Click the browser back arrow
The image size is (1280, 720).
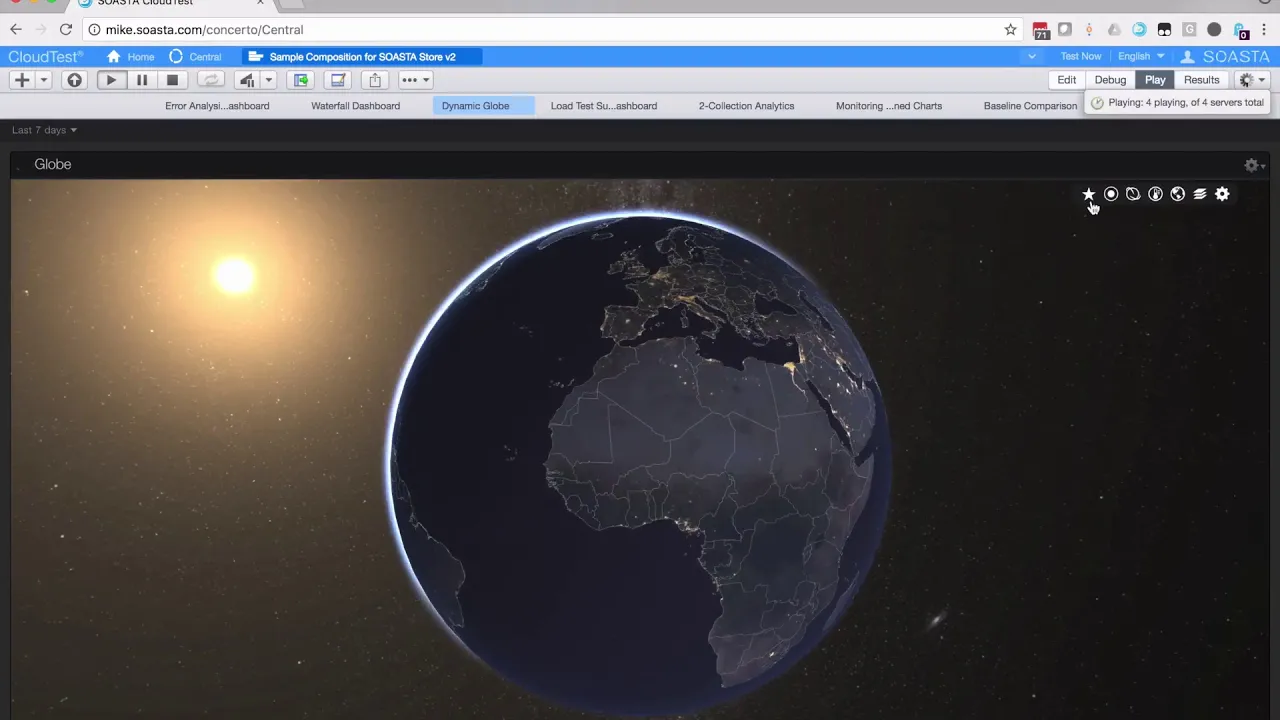16,30
